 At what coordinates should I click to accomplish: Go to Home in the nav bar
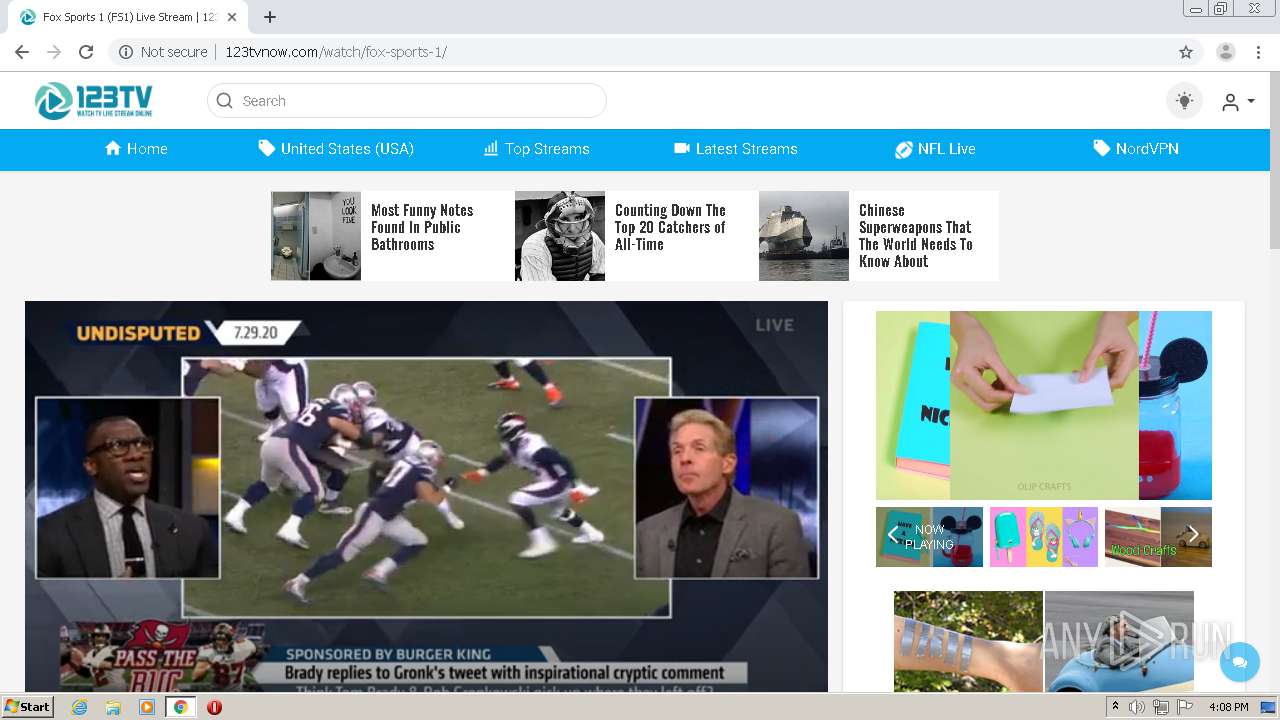click(136, 149)
